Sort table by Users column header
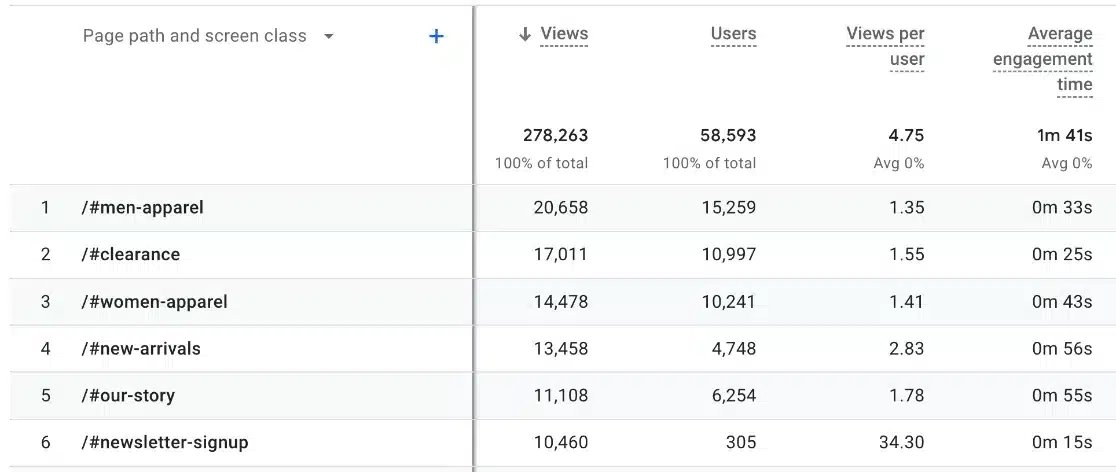This screenshot has height=472, width=1116. point(733,35)
